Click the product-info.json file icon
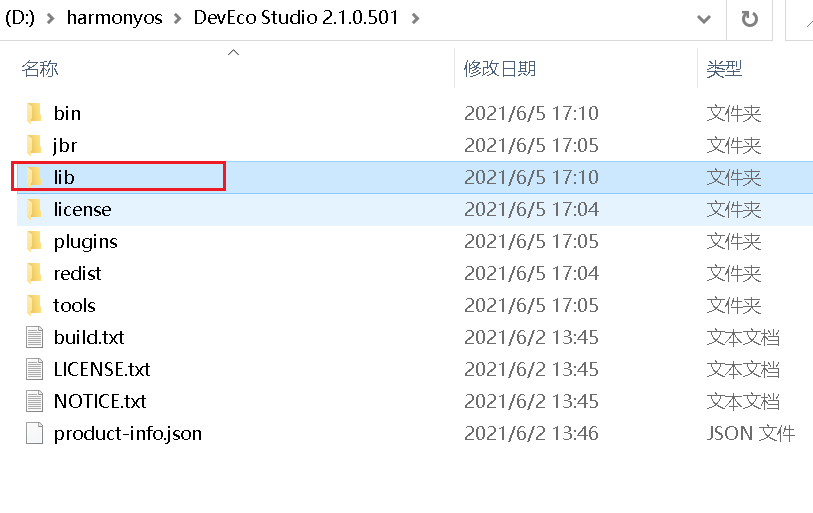 [34, 433]
